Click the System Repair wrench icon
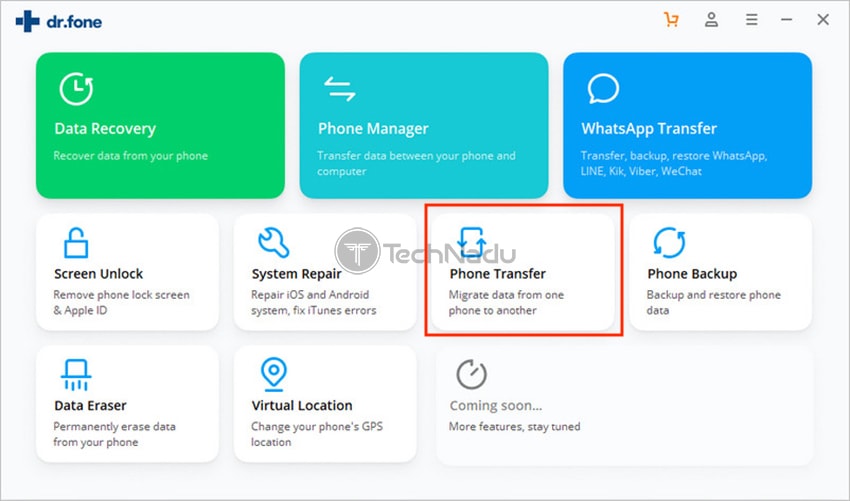The height and width of the screenshot is (501, 850). 273,242
